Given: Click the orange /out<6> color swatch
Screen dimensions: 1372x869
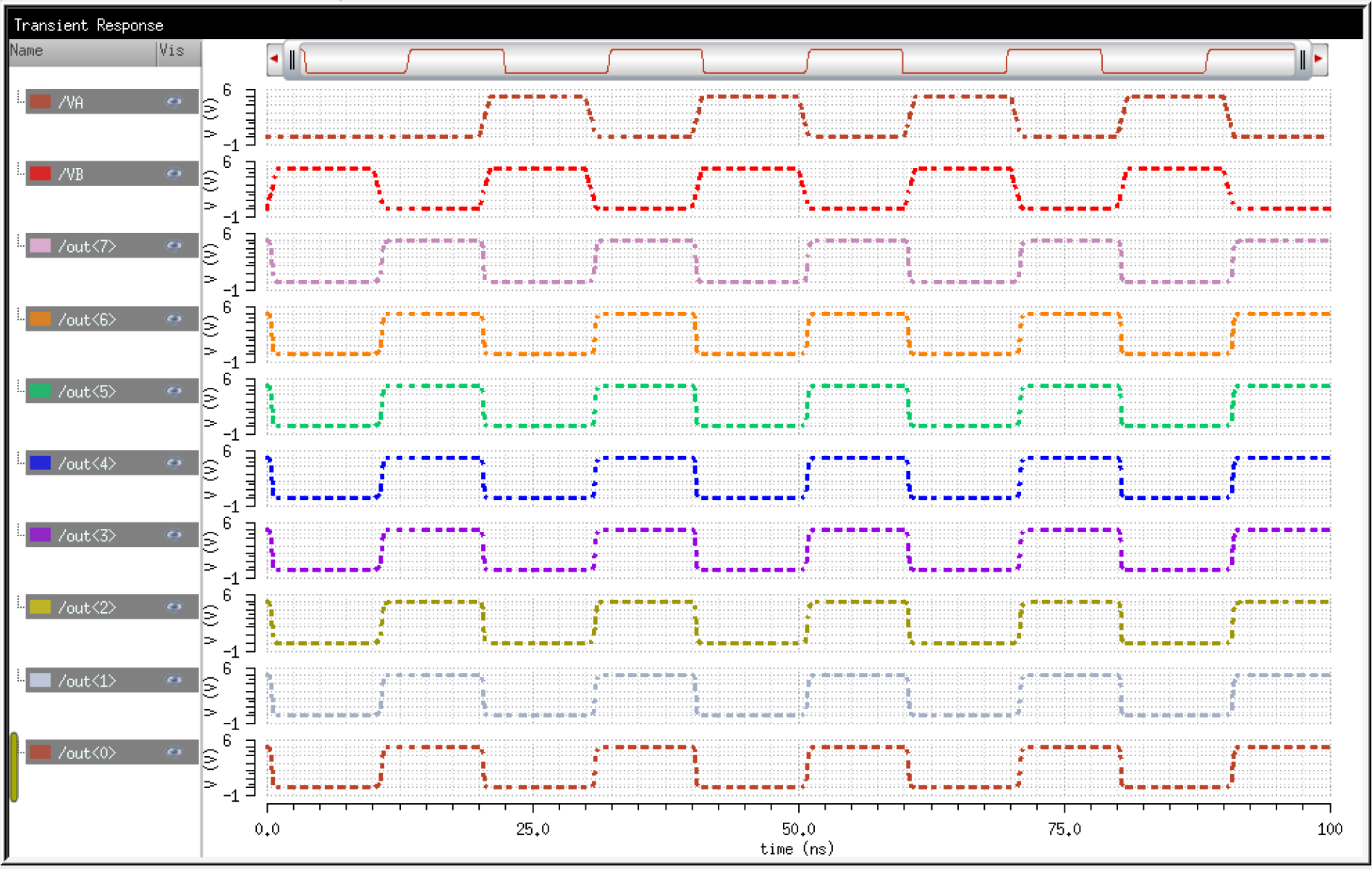Looking at the screenshot, I should point(40,319).
